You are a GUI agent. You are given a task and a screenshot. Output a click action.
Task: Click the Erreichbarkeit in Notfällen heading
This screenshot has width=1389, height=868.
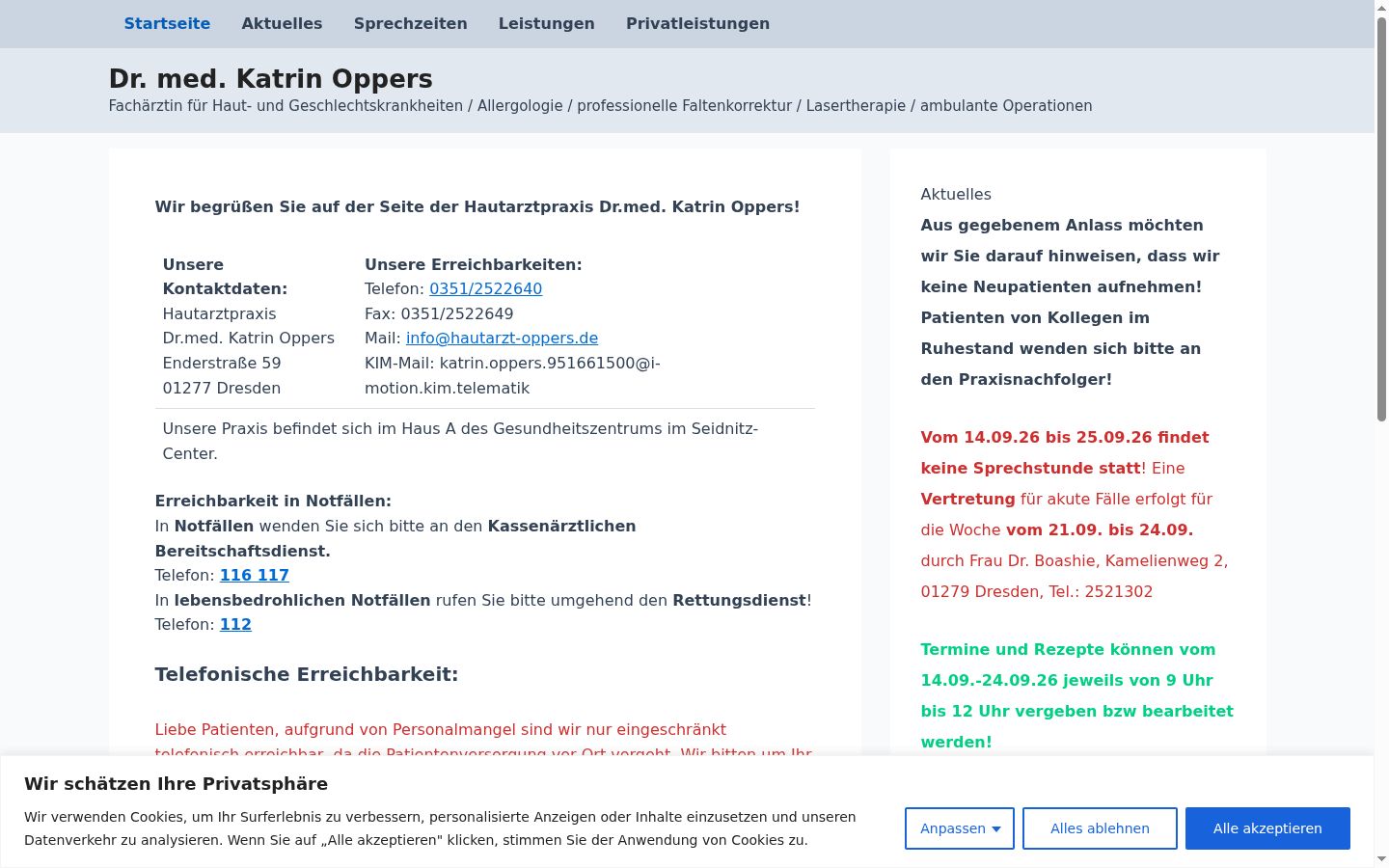pos(273,501)
